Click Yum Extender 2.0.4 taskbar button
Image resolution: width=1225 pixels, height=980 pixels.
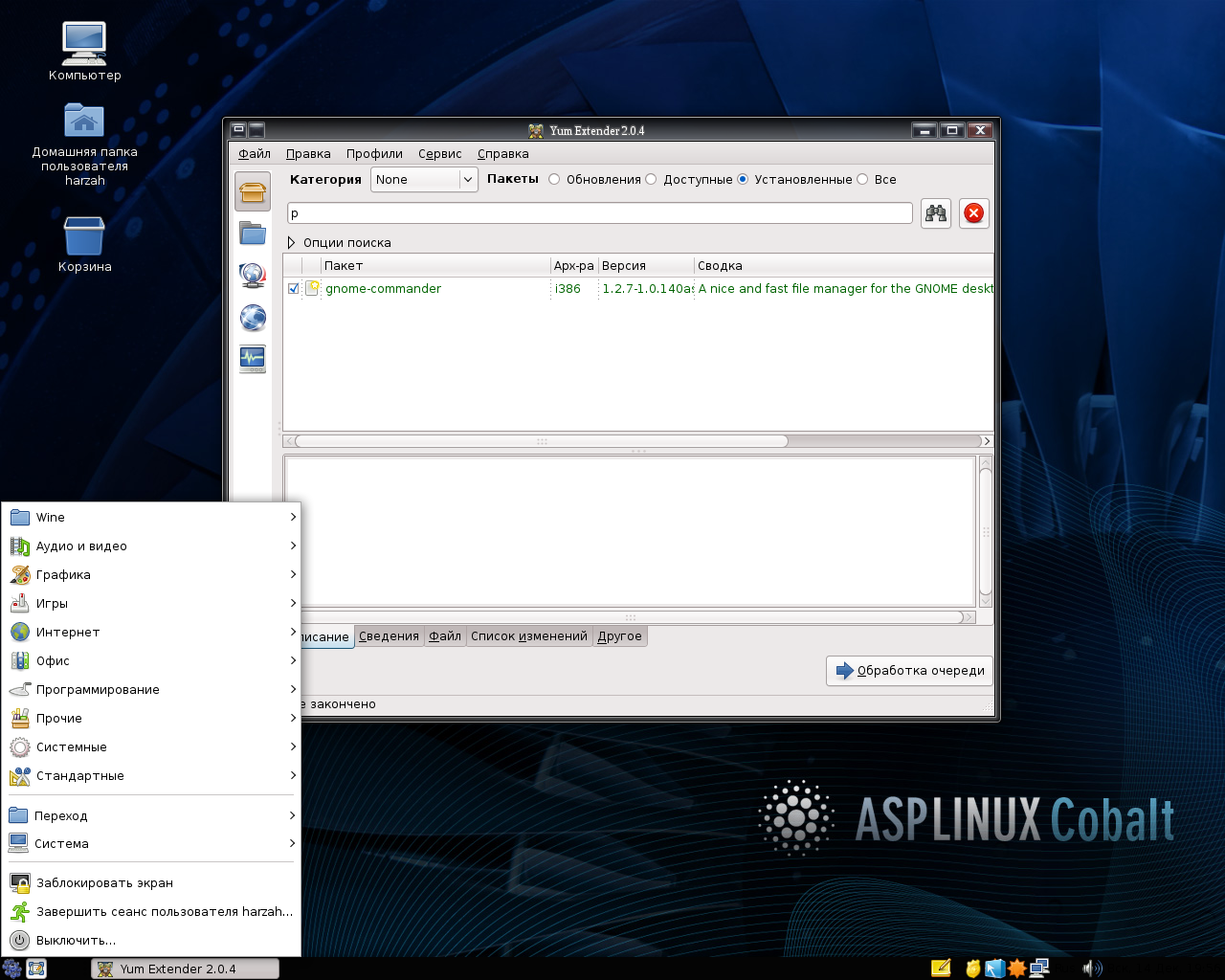(185, 969)
